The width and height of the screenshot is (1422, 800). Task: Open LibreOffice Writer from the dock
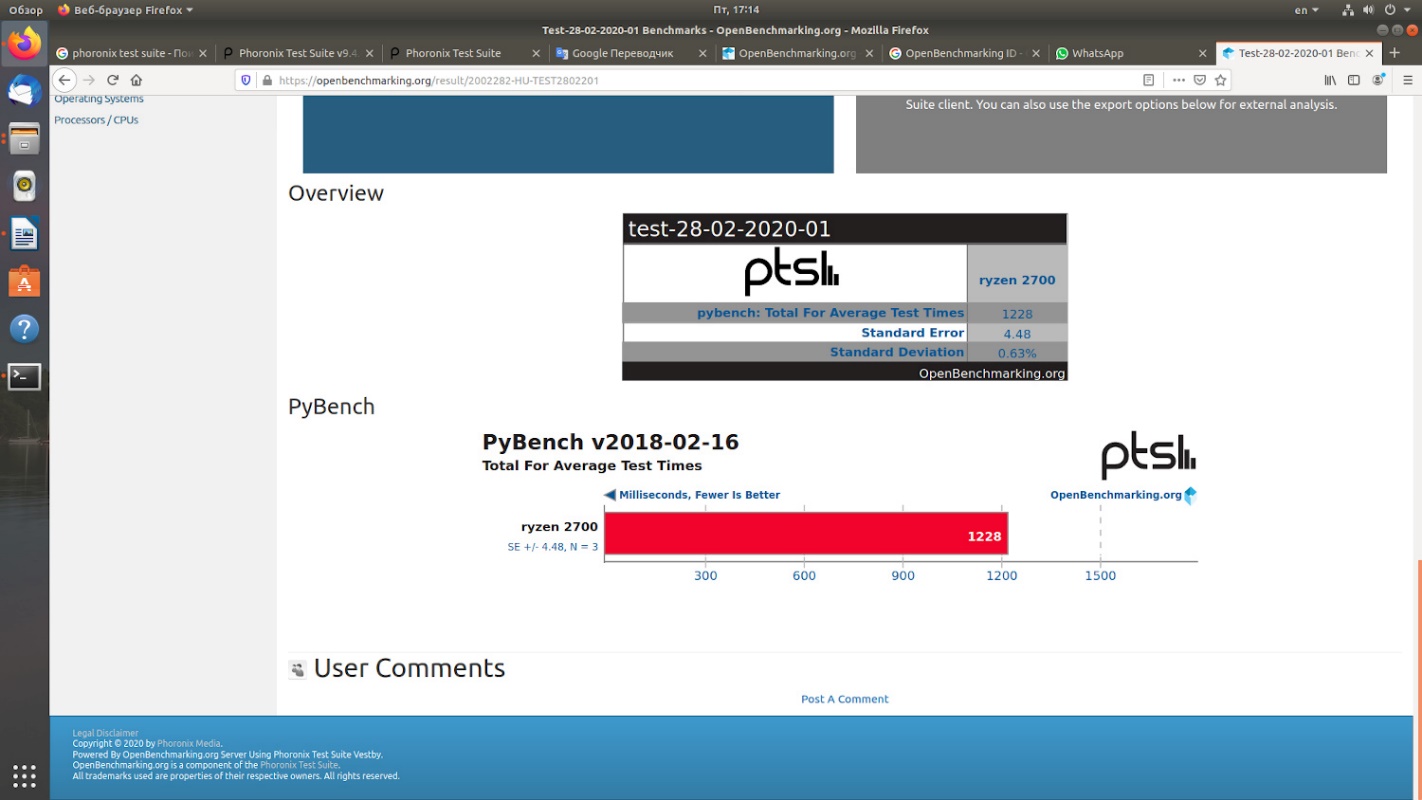(25, 235)
